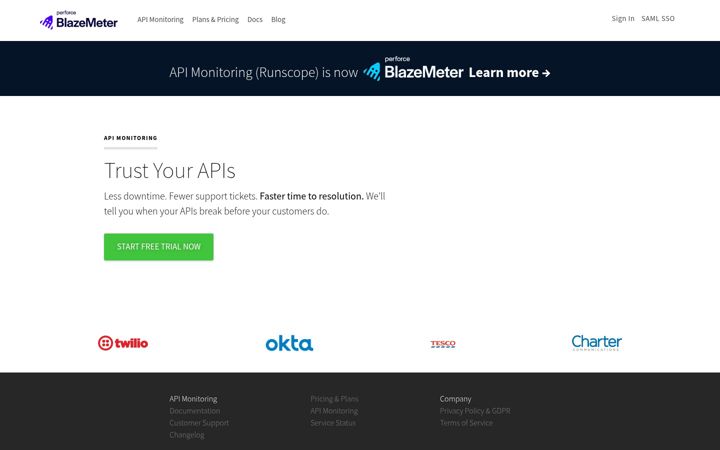Open Terms of Service in the footer
This screenshot has height=450, width=720.
(466, 422)
